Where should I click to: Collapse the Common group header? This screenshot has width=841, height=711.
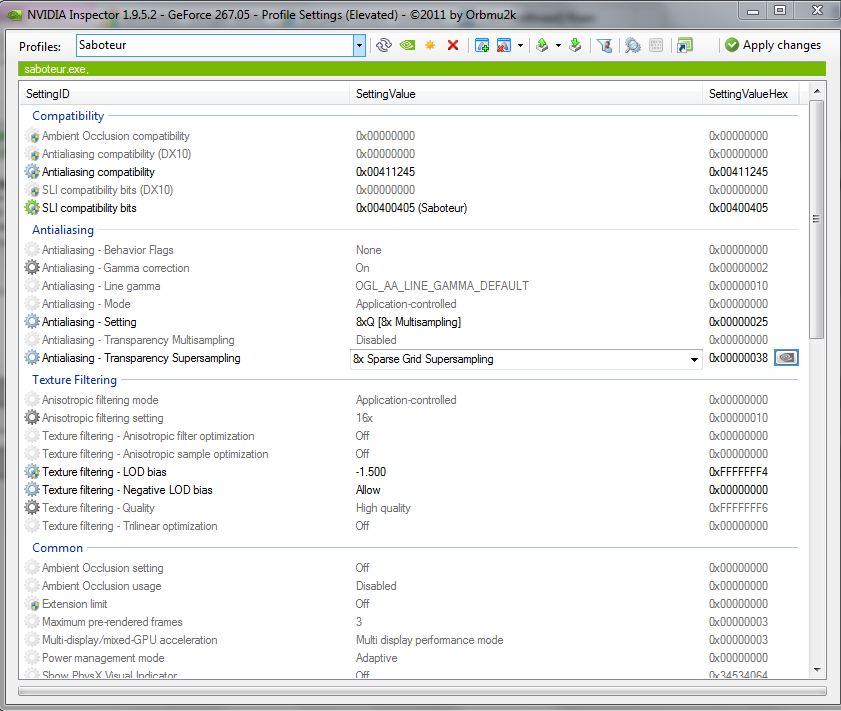pyautogui.click(x=57, y=547)
